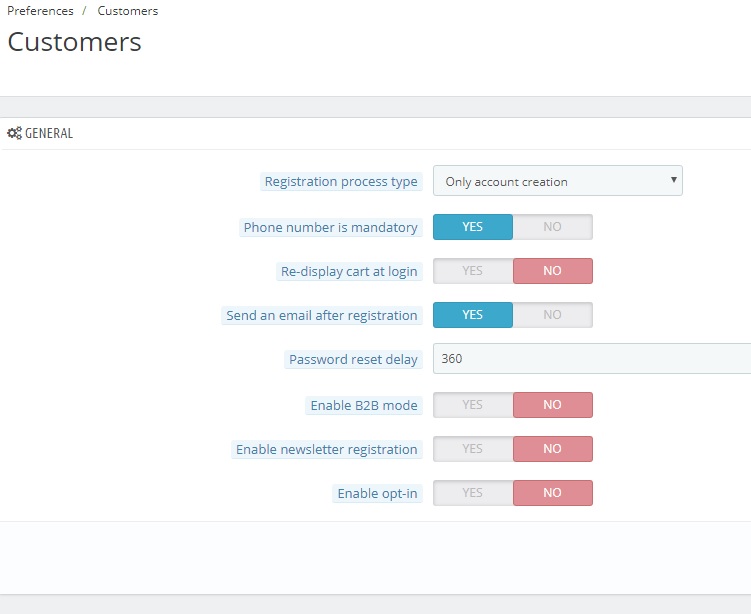Go to Preferences breadcrumb link
This screenshot has height=614, width=751.
click(40, 11)
